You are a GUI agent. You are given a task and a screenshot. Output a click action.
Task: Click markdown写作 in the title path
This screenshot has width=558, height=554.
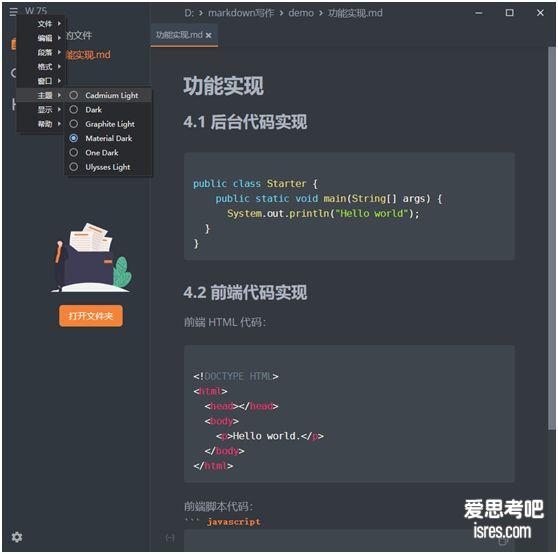pos(241,13)
